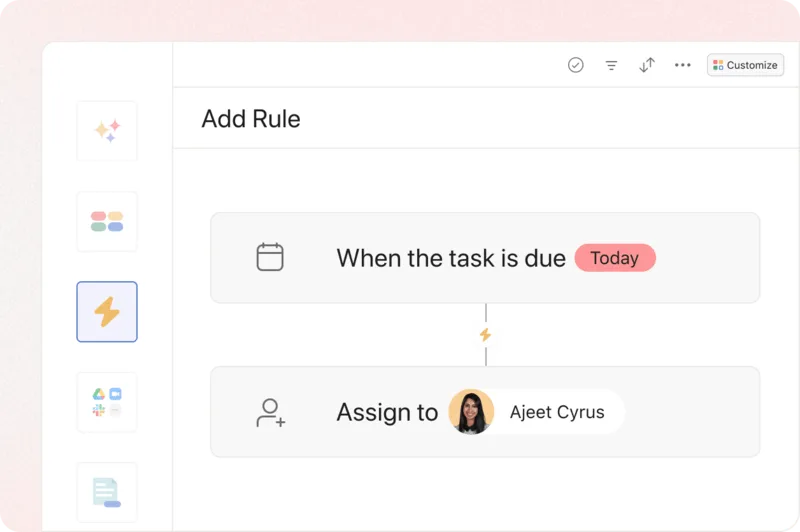This screenshot has width=800, height=532.
Task: Select the "When the task is due" trigger
Action: point(451,258)
